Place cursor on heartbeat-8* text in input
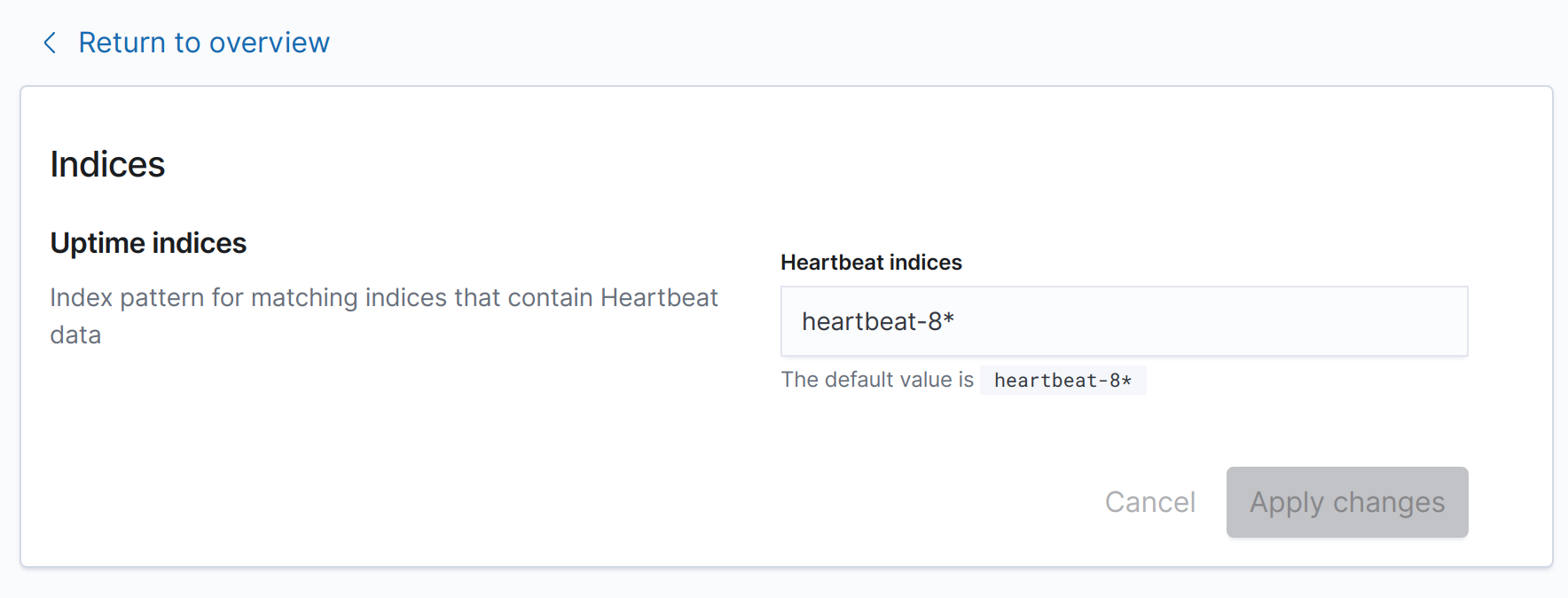 click(876, 321)
